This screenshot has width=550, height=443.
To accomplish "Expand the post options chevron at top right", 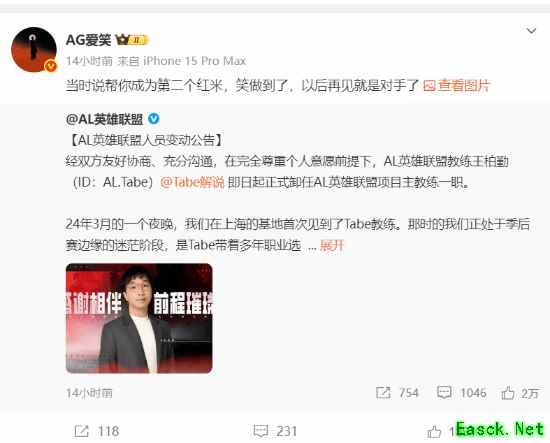I will [531, 31].
